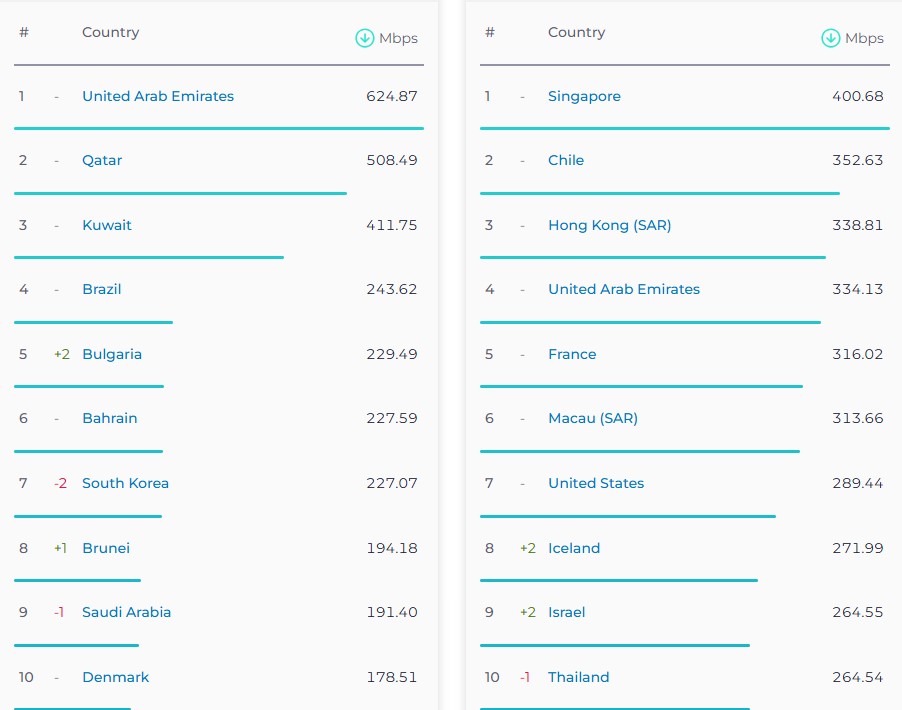Select the Brazil link
Image resolution: width=902 pixels, height=710 pixels.
(x=102, y=289)
